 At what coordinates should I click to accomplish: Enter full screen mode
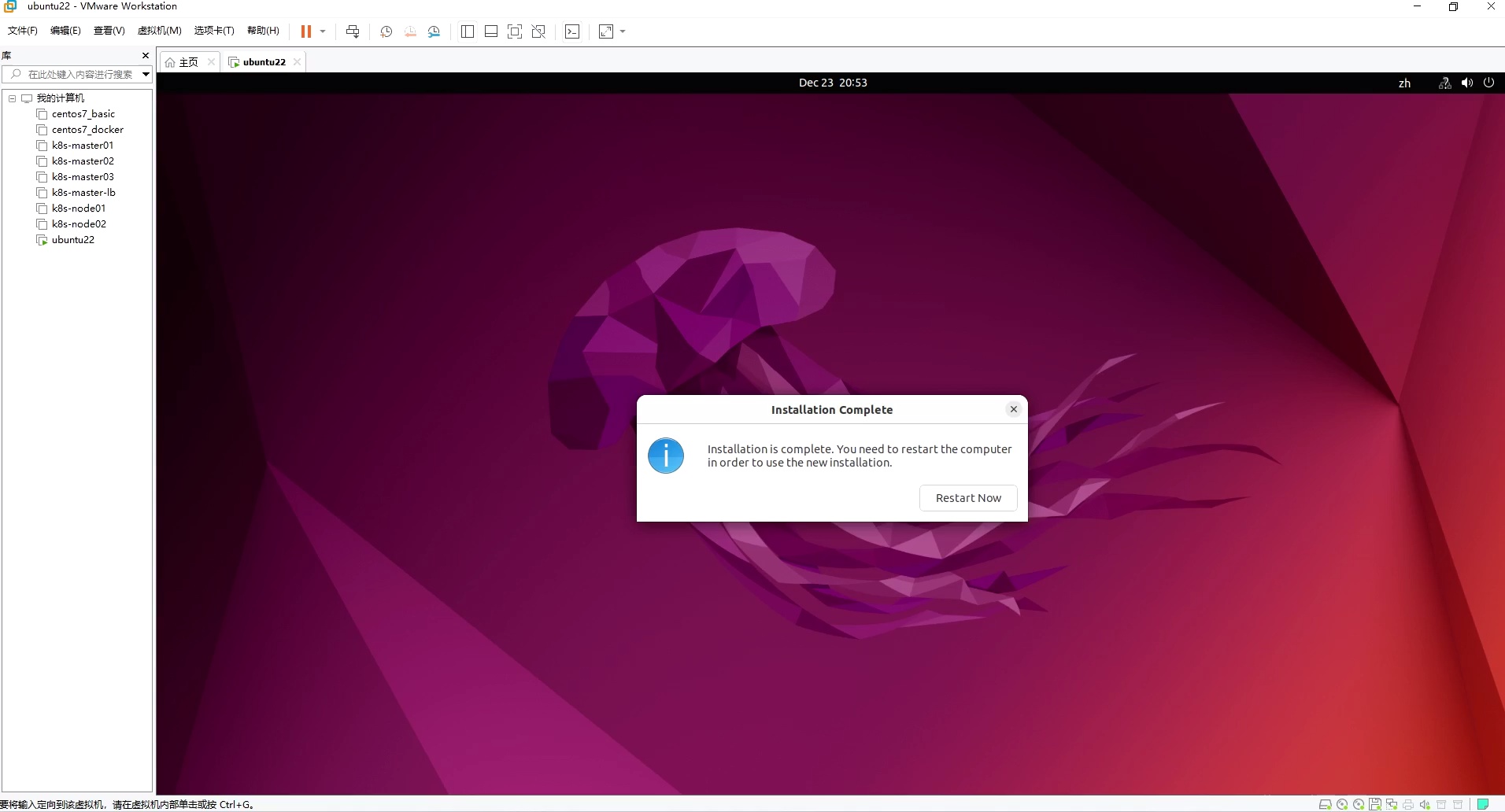[x=515, y=31]
